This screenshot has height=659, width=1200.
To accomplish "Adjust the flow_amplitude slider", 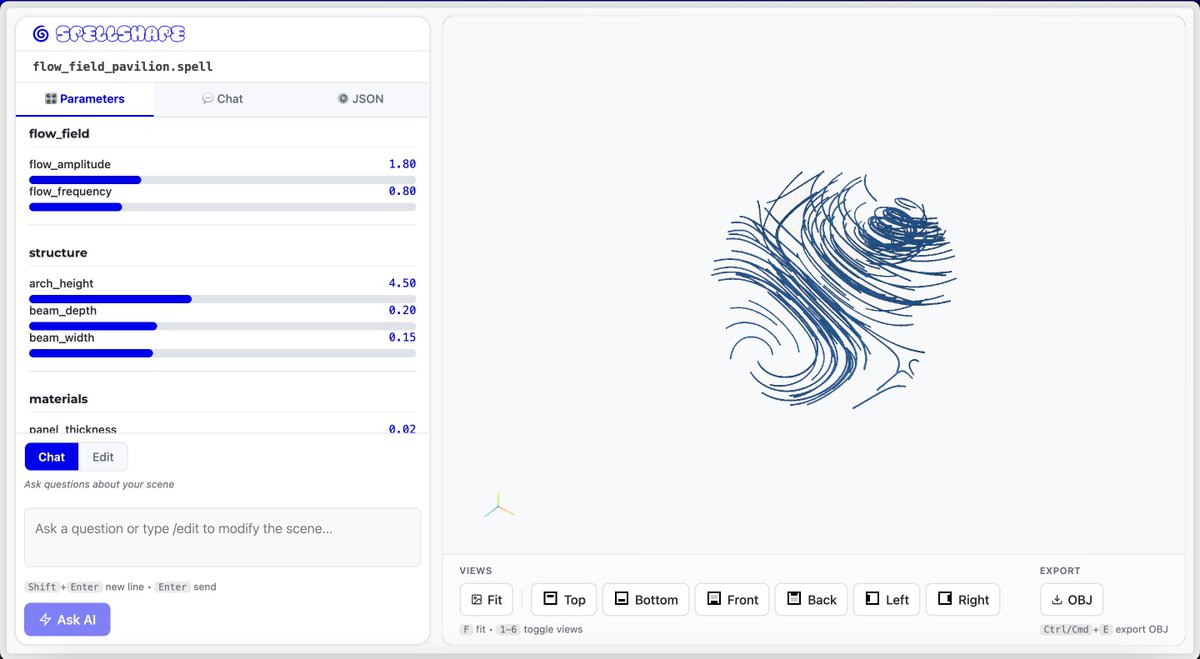I will (222, 180).
